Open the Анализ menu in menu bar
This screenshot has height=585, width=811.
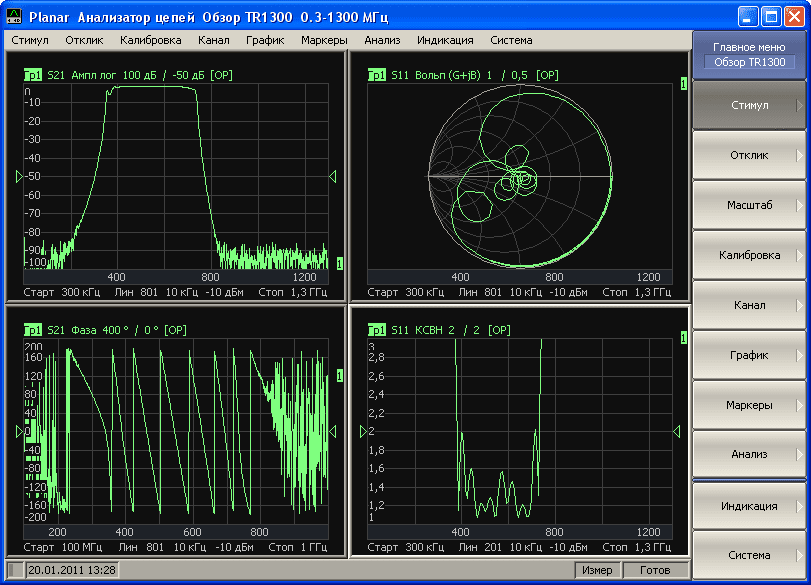382,40
